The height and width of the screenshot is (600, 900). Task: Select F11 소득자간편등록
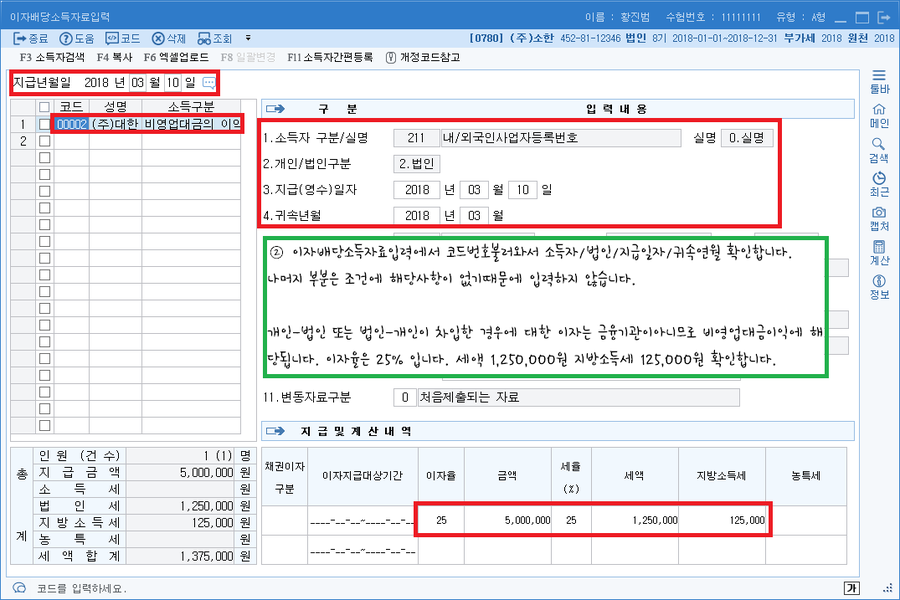tap(330, 57)
